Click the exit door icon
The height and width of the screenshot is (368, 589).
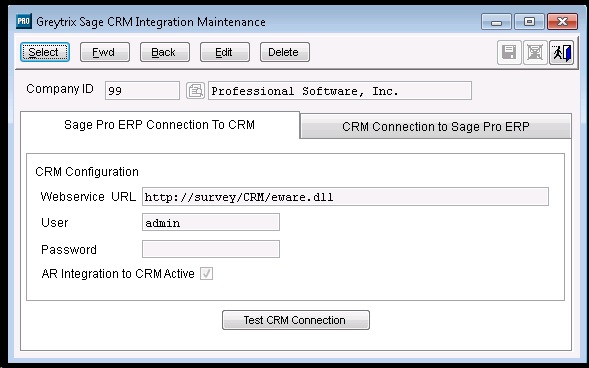pos(561,53)
